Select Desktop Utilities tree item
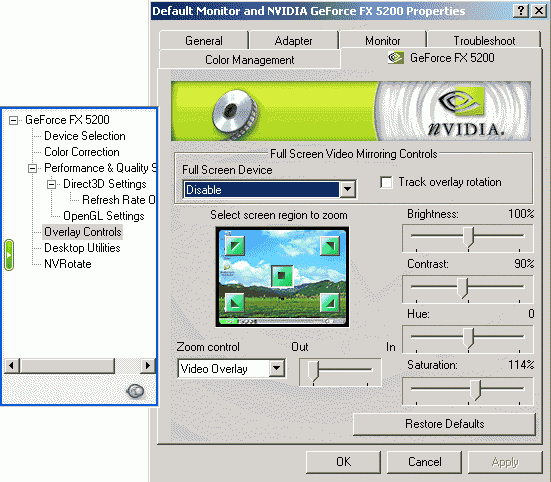The width and height of the screenshot is (551, 482). (82, 248)
